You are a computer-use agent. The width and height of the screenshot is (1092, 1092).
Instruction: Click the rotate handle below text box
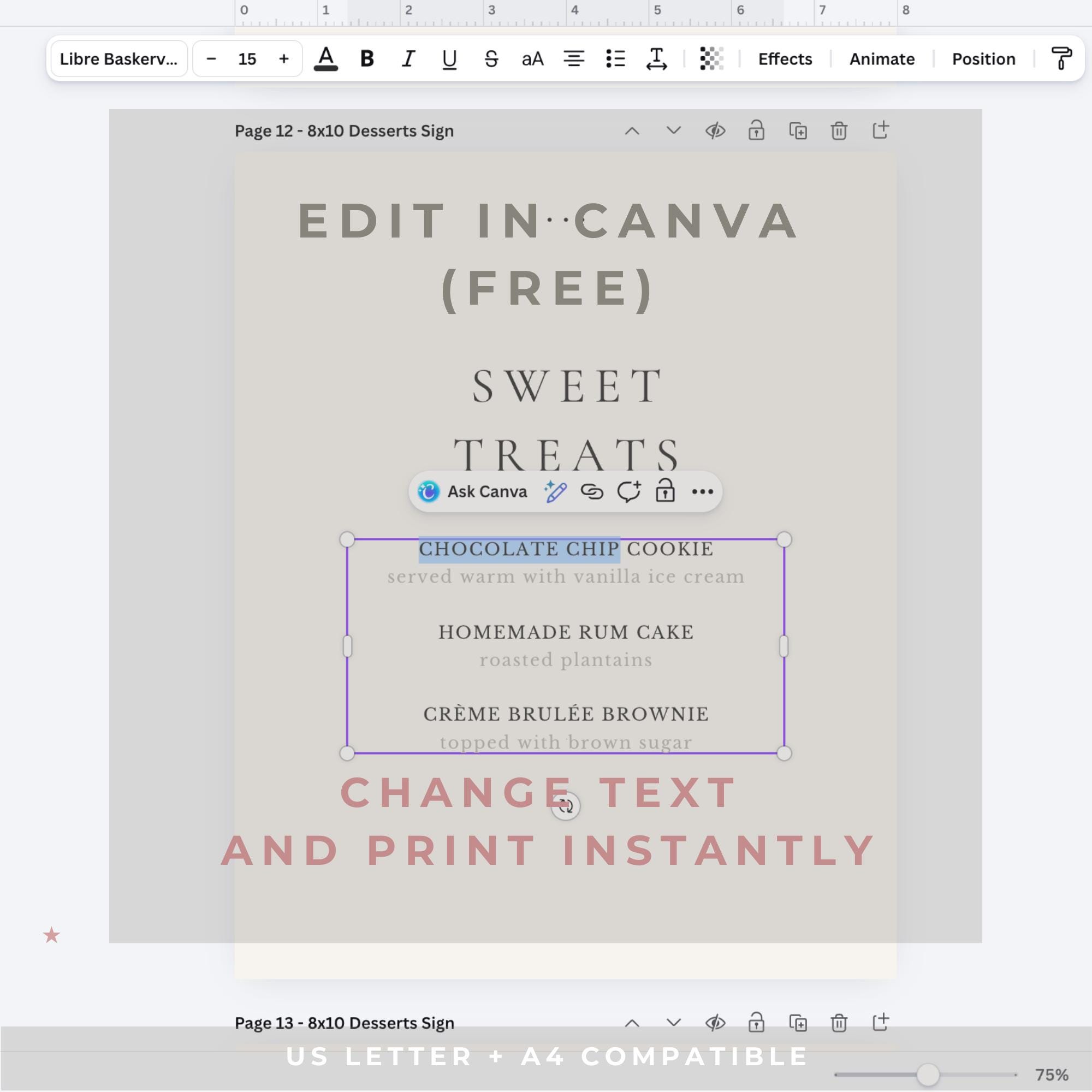pyautogui.click(x=566, y=806)
